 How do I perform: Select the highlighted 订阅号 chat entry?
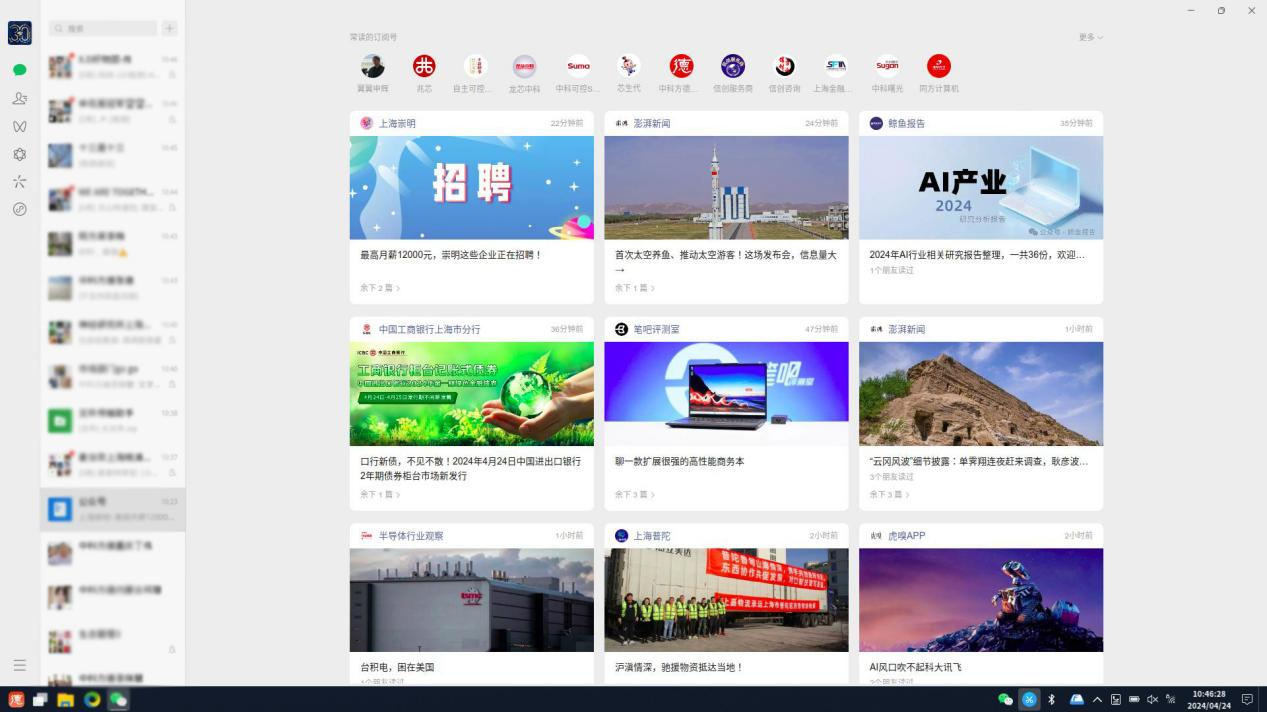point(113,510)
